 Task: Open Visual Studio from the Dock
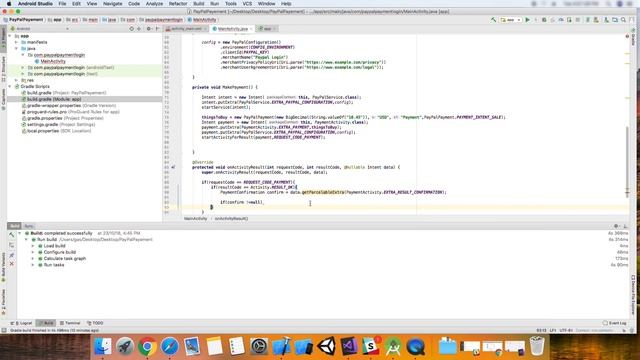click(x=348, y=347)
